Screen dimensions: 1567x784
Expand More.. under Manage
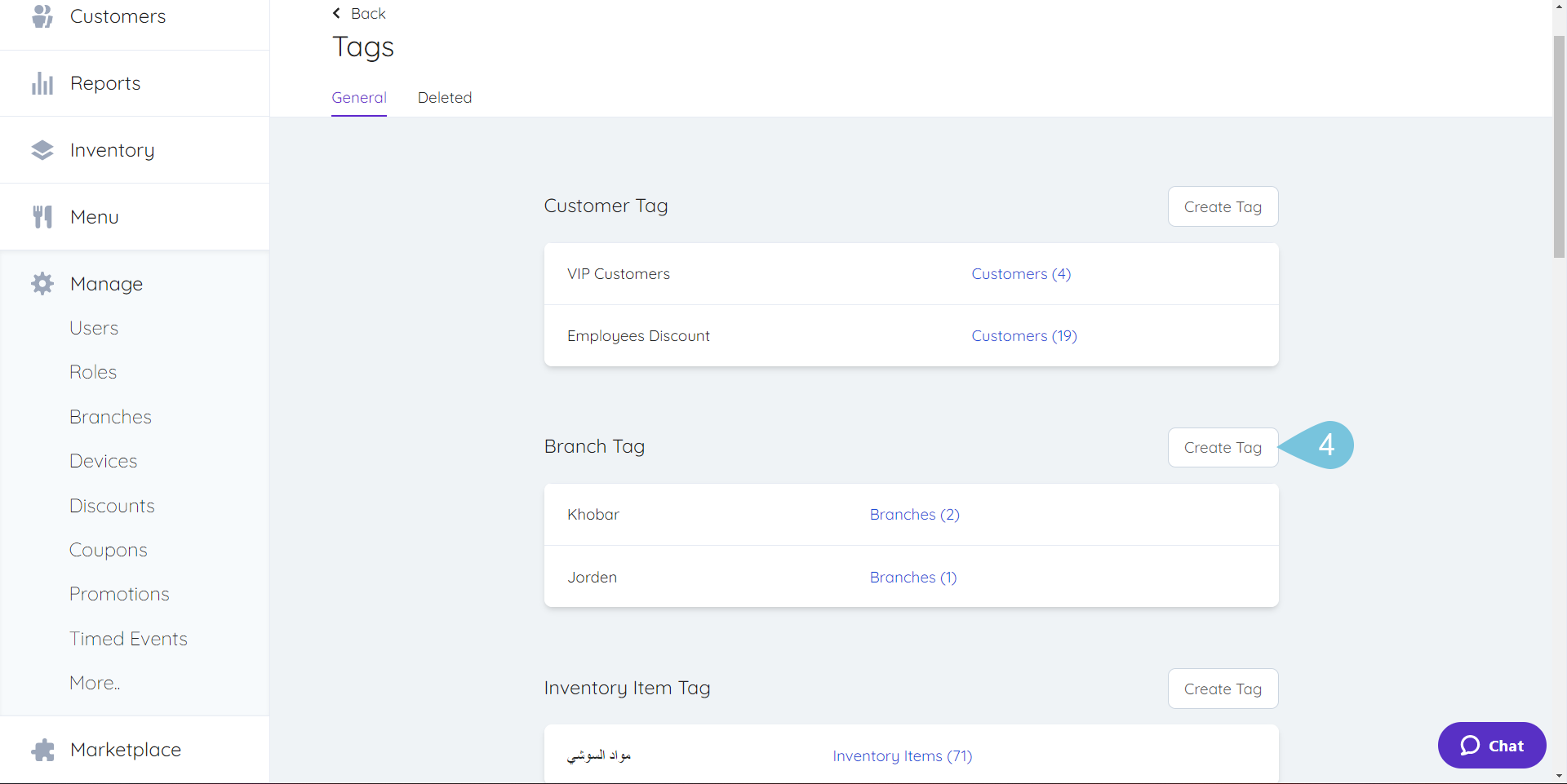tap(95, 683)
